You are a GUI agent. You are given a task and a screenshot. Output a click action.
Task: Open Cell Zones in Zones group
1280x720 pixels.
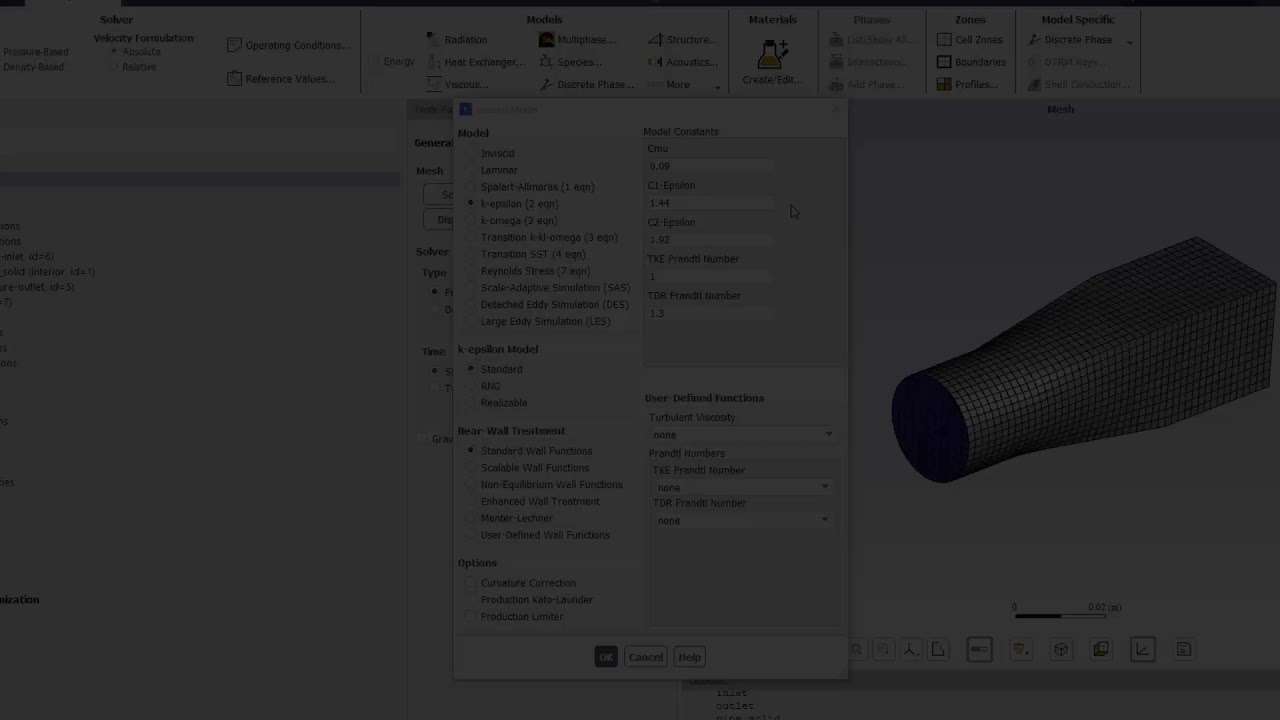pyautogui.click(x=970, y=40)
